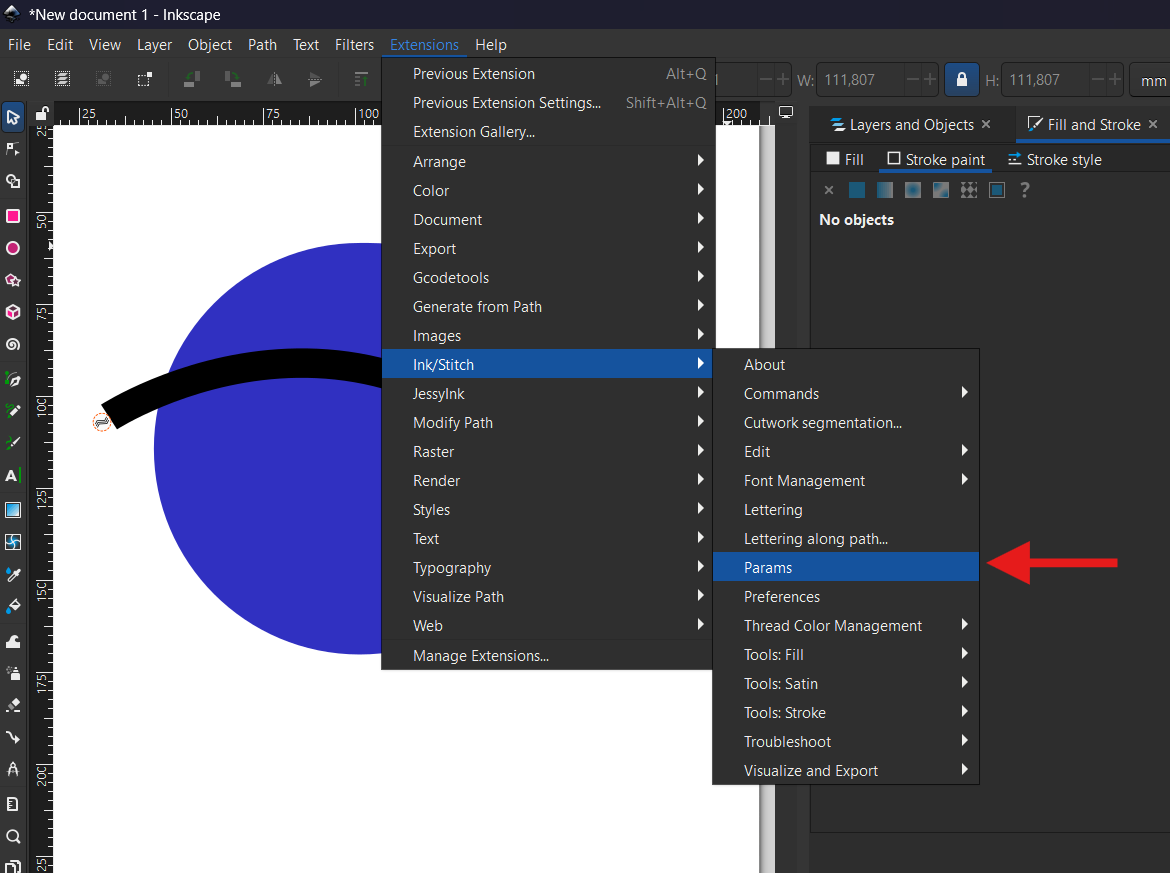Rotate selection 90° clockwise icon
1170x873 pixels.
(x=233, y=79)
